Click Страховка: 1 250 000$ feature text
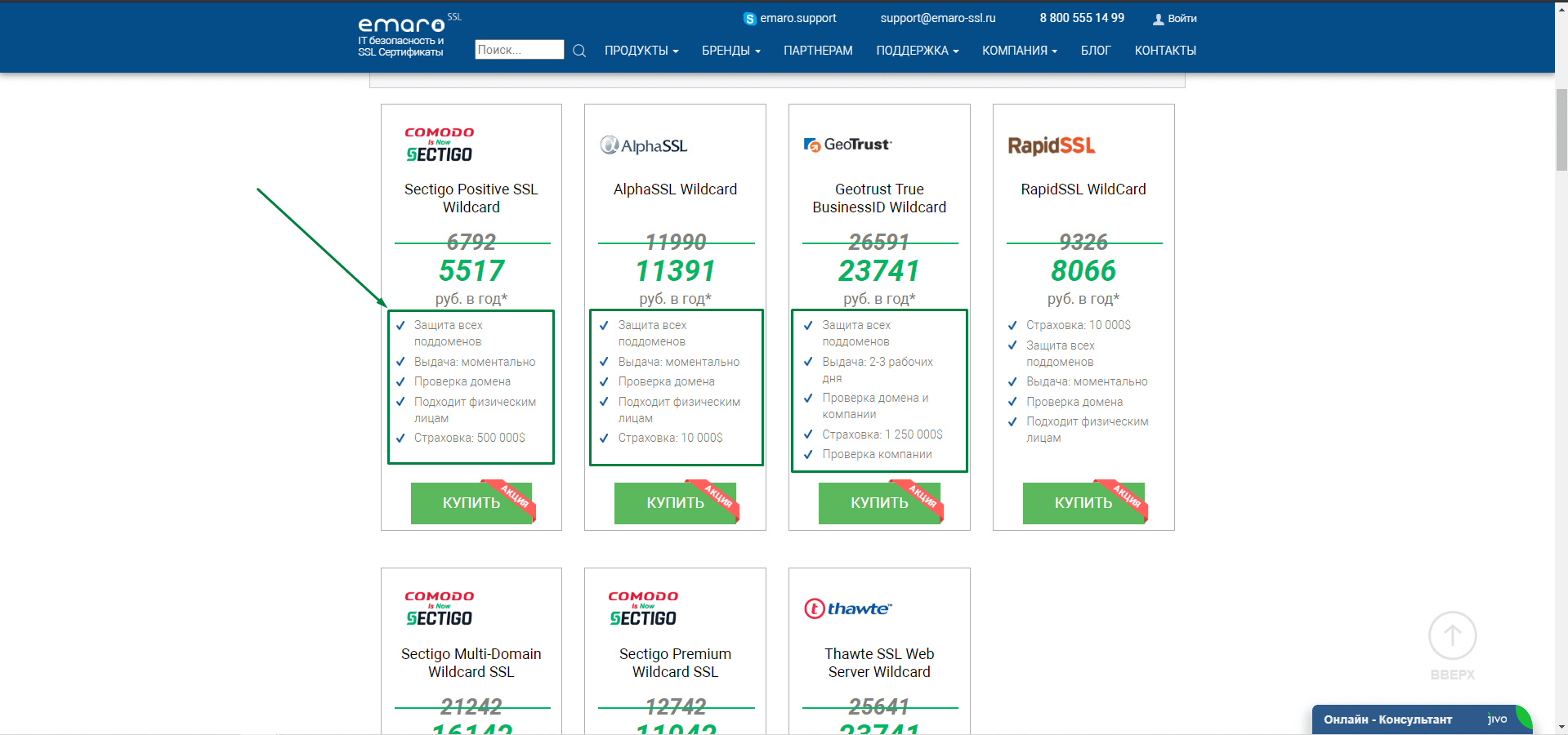Image resolution: width=1568 pixels, height=735 pixels. click(x=882, y=434)
